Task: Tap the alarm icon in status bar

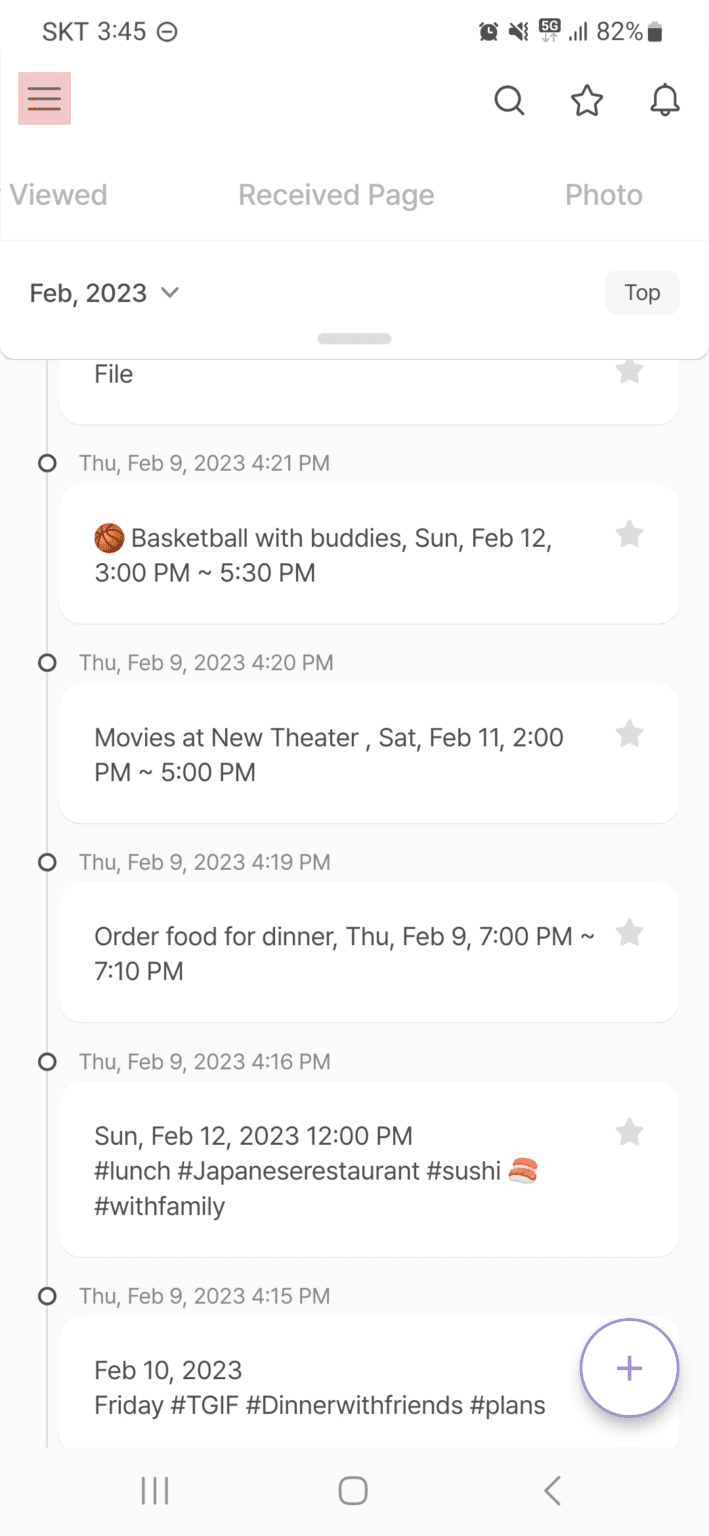Action: [x=487, y=31]
